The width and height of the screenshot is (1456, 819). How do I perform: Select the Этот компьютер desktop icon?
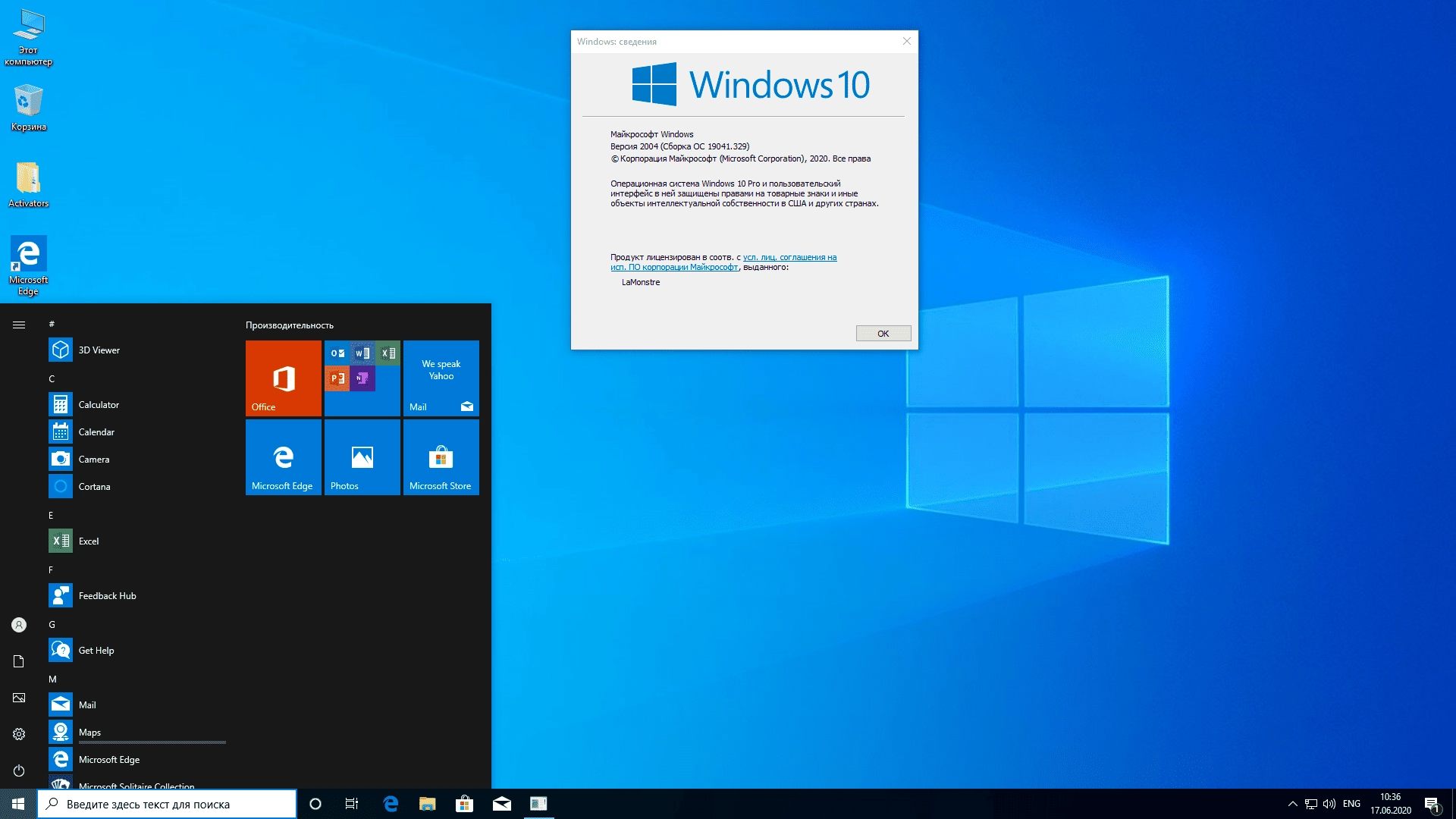coord(29,37)
